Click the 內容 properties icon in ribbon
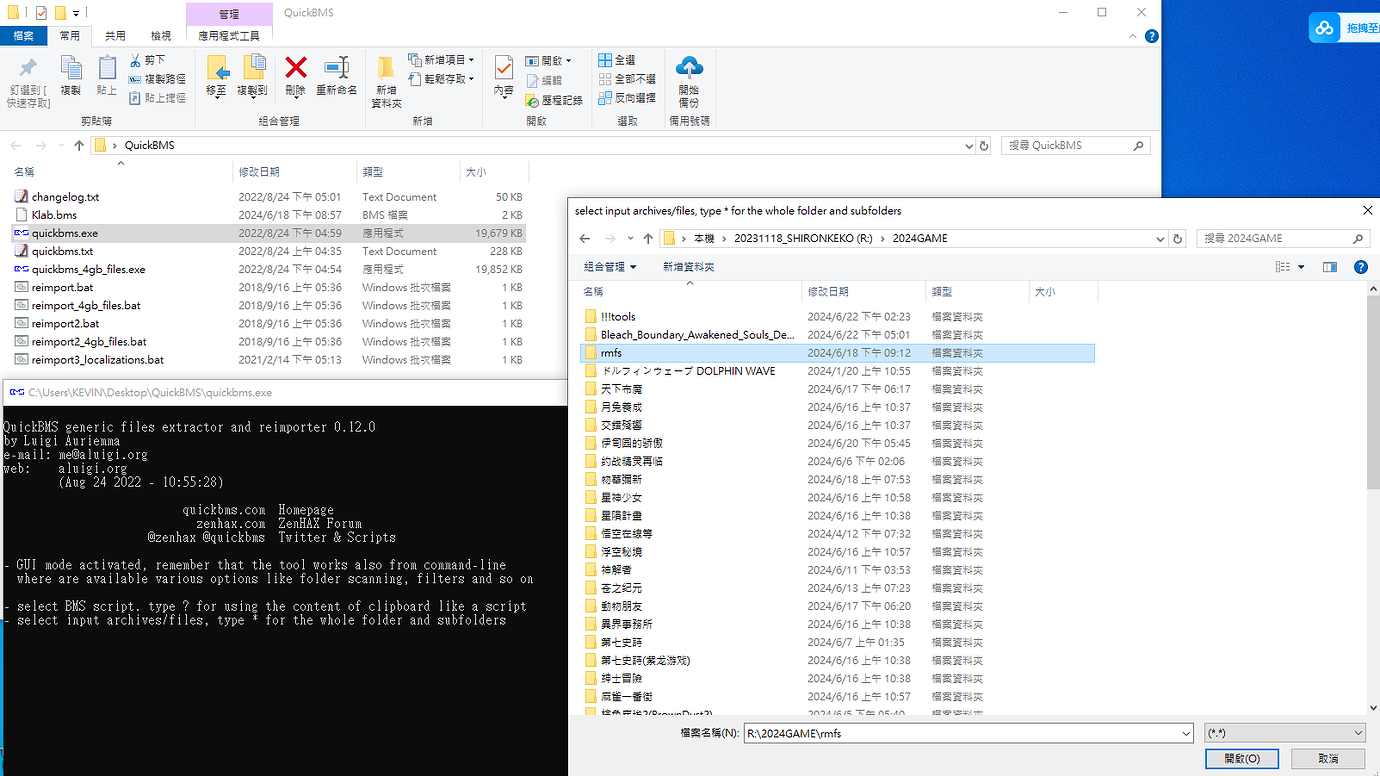The width and height of the screenshot is (1380, 776). (504, 68)
